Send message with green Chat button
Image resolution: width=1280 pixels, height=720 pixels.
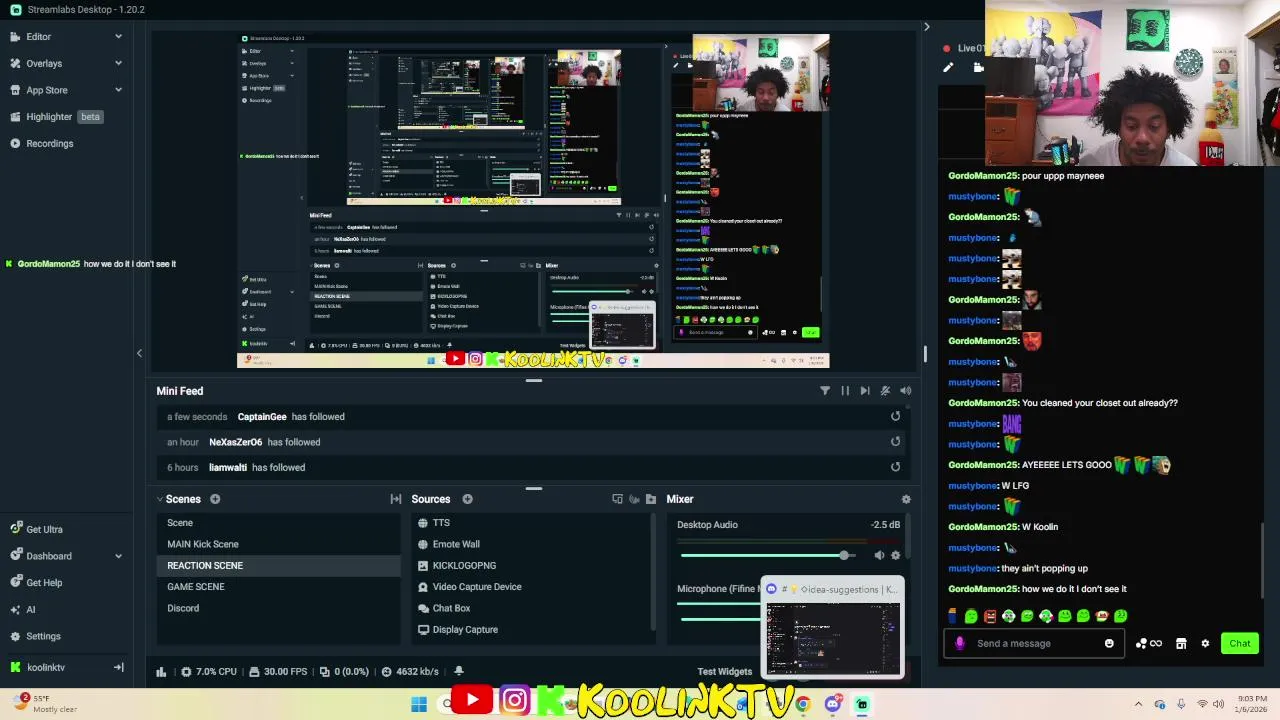tap(1240, 644)
